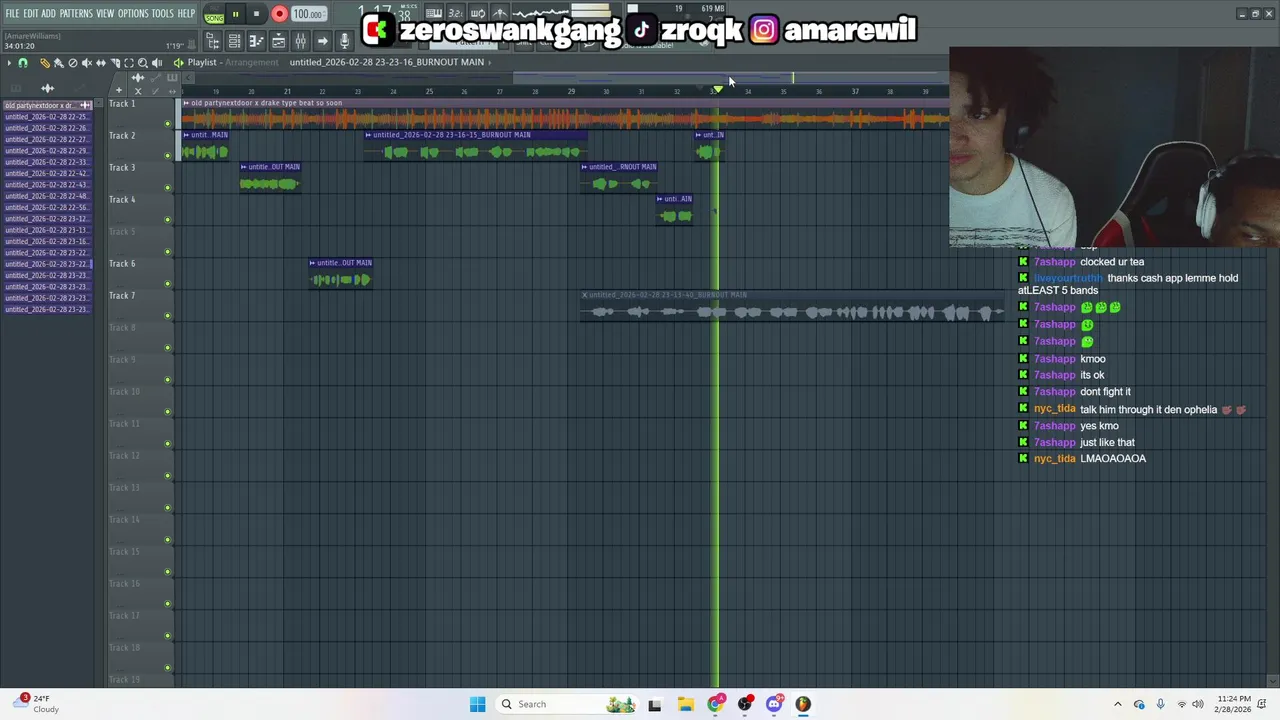The height and width of the screenshot is (720, 1280).
Task: Toggle the PAT/SONG mode switch
Action: 214,14
